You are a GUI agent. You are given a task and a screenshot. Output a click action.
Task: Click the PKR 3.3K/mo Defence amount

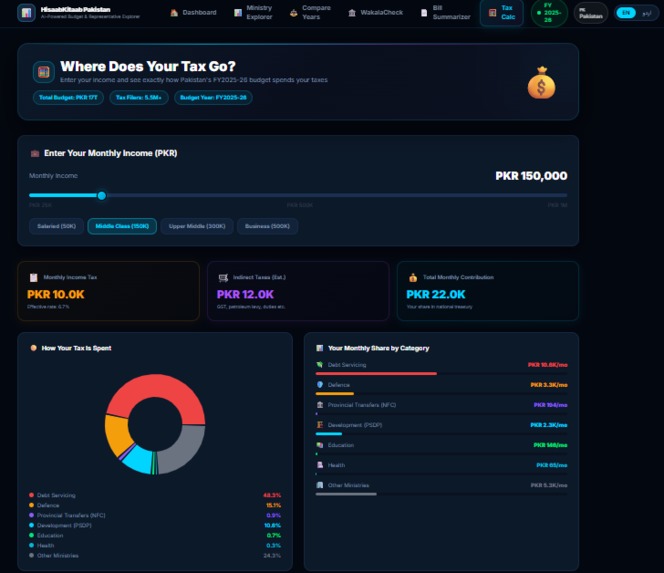click(549, 385)
